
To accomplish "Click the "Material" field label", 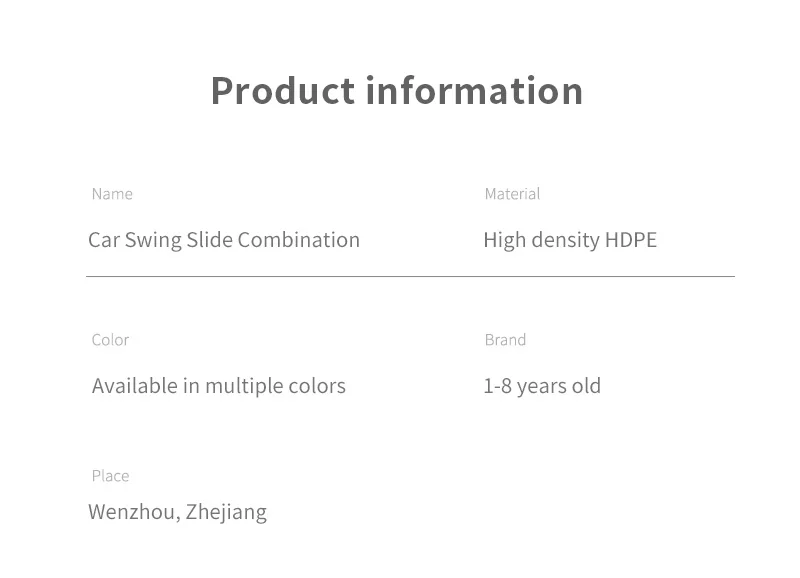I will [x=512, y=194].
